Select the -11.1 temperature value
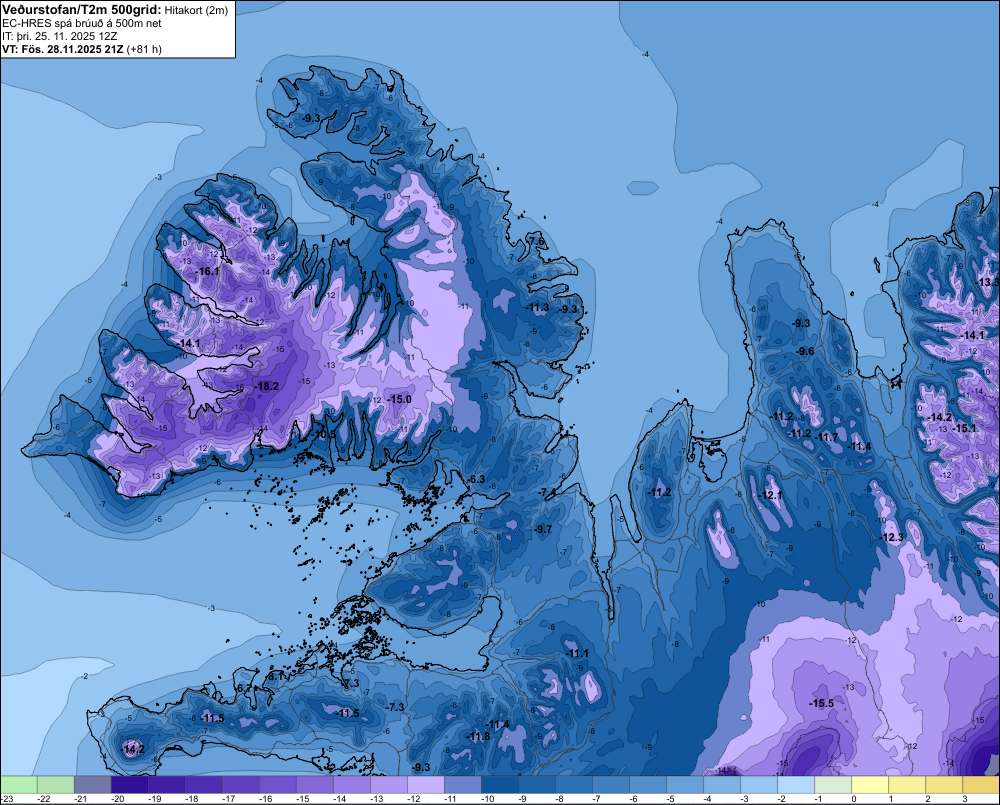This screenshot has width=1000, height=805. pos(577,653)
